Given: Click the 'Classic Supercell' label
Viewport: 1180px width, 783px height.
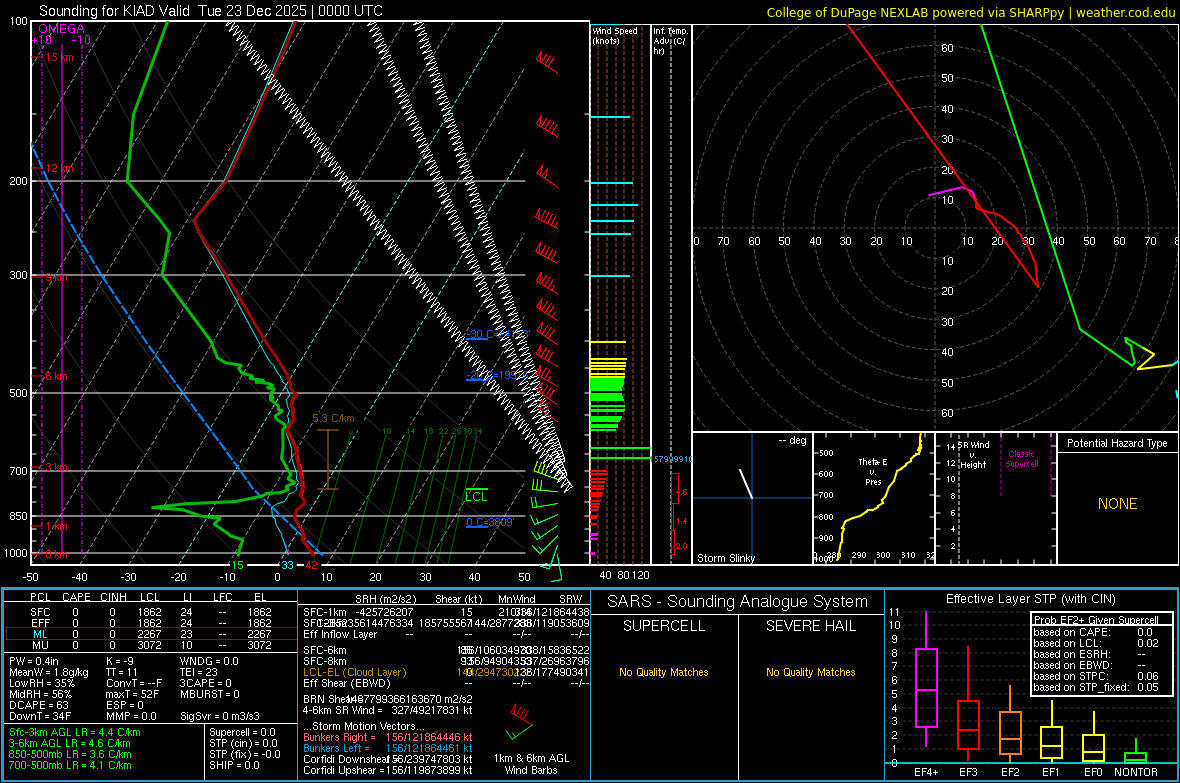Looking at the screenshot, I should (x=1022, y=459).
